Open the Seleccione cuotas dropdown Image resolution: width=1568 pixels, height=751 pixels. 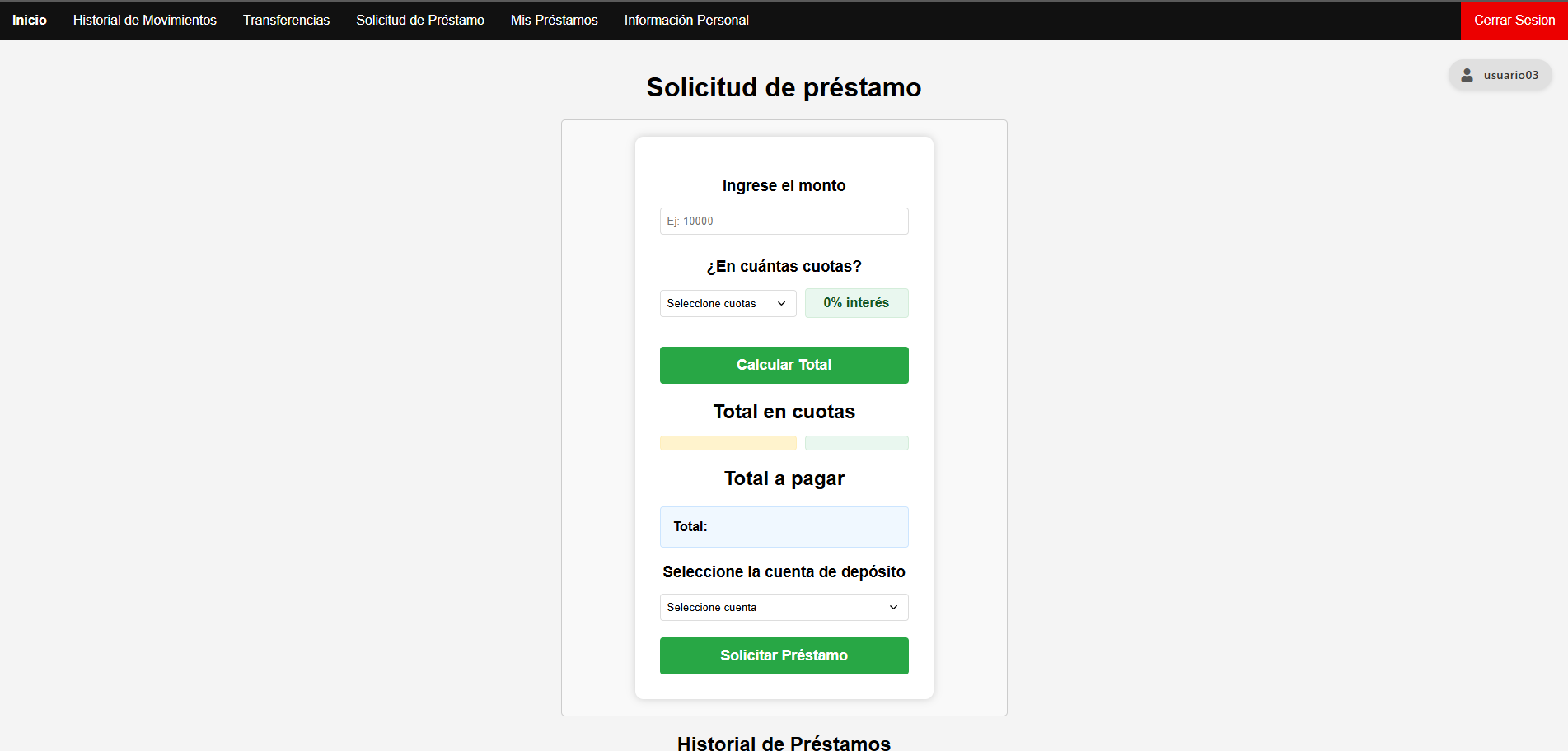click(727, 303)
